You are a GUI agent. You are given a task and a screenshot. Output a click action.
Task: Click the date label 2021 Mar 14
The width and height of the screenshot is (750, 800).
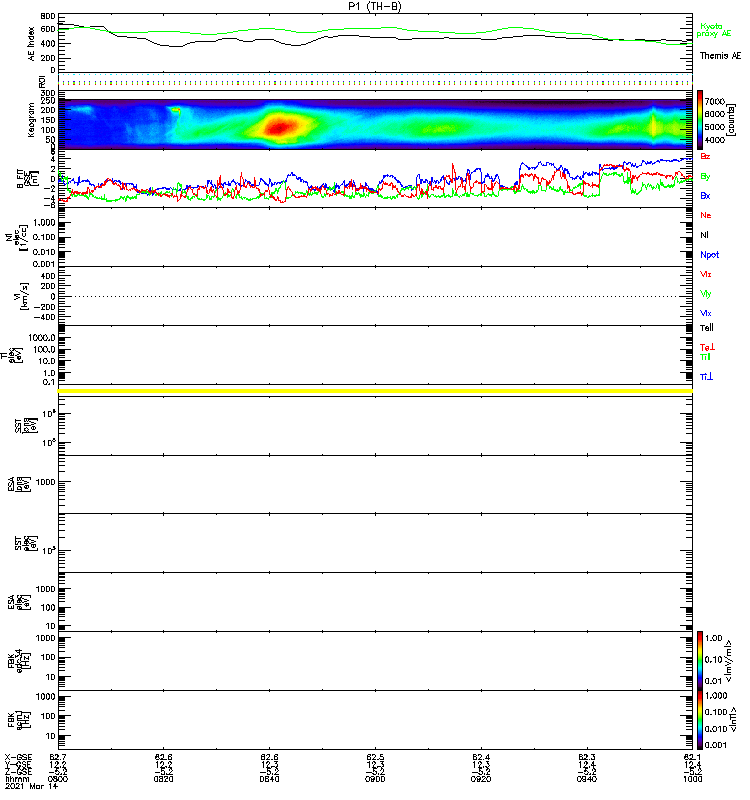32,787
